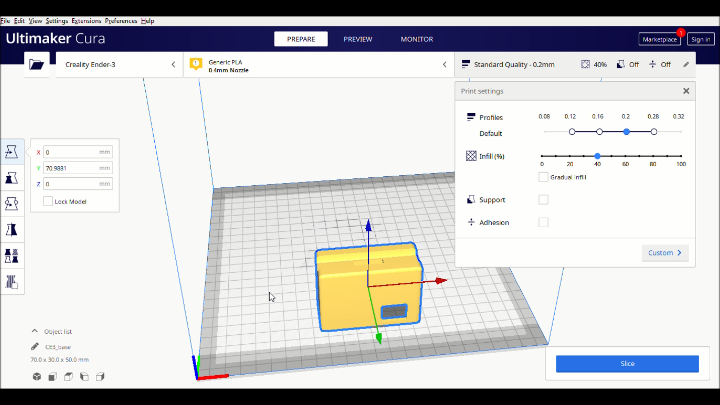Screen dimensions: 720x405
Task: Select the 0.2 profile radio point
Action: [626, 132]
